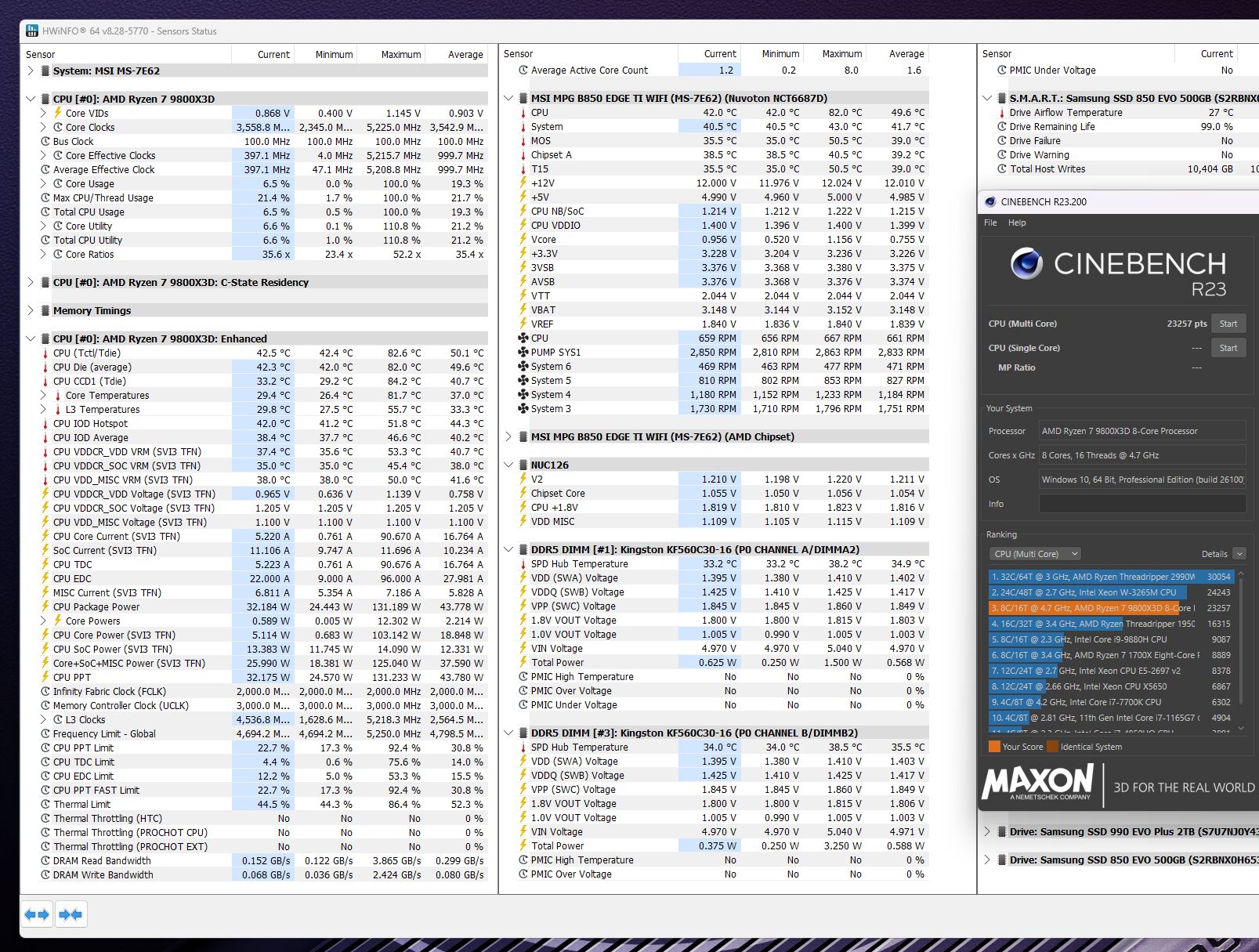This screenshot has height=952, width=1259.
Task: Click the collapse columns arrows button
Action: pyautogui.click(x=71, y=914)
